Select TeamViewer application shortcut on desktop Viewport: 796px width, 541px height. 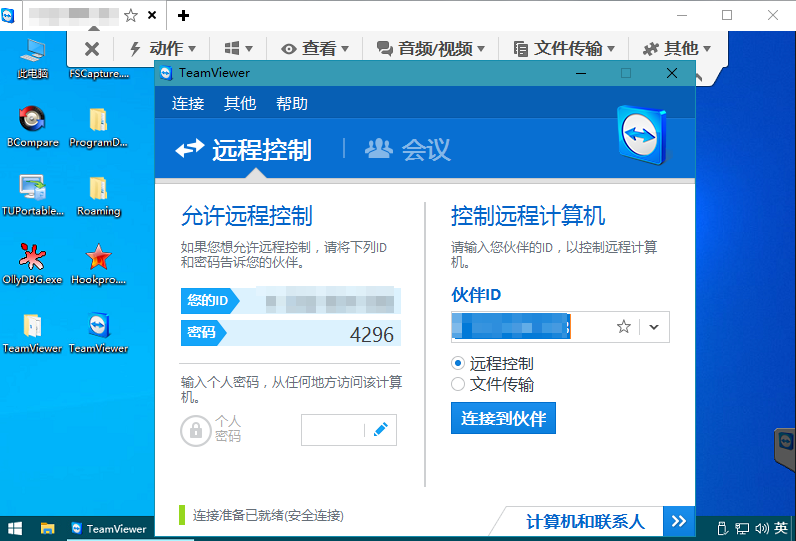pyautogui.click(x=98, y=332)
